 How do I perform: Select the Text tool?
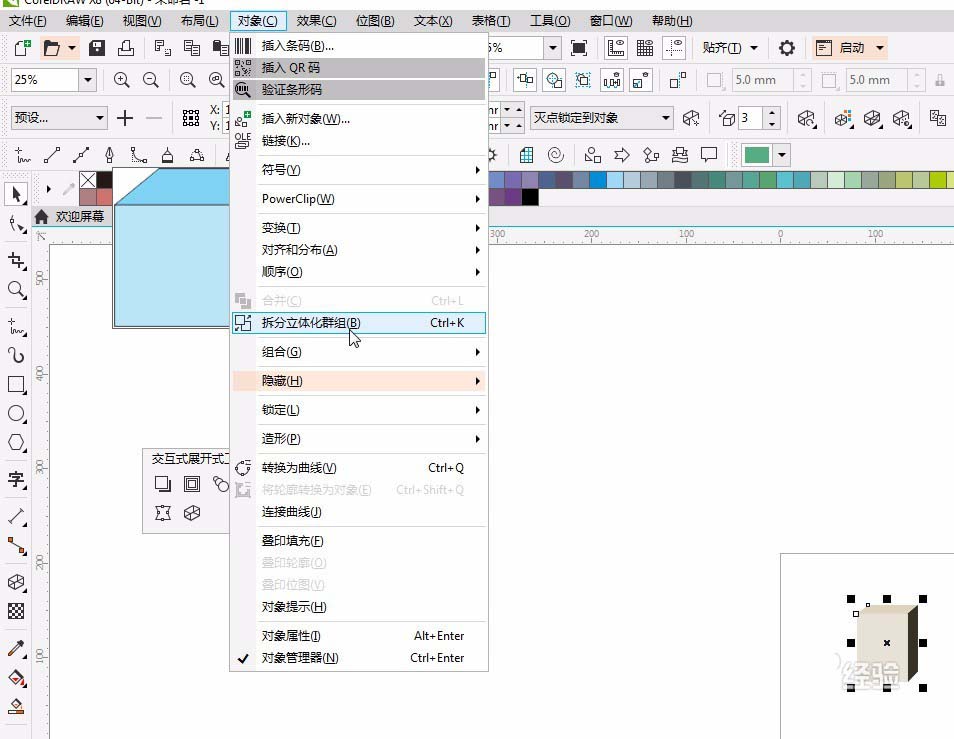pyautogui.click(x=16, y=479)
